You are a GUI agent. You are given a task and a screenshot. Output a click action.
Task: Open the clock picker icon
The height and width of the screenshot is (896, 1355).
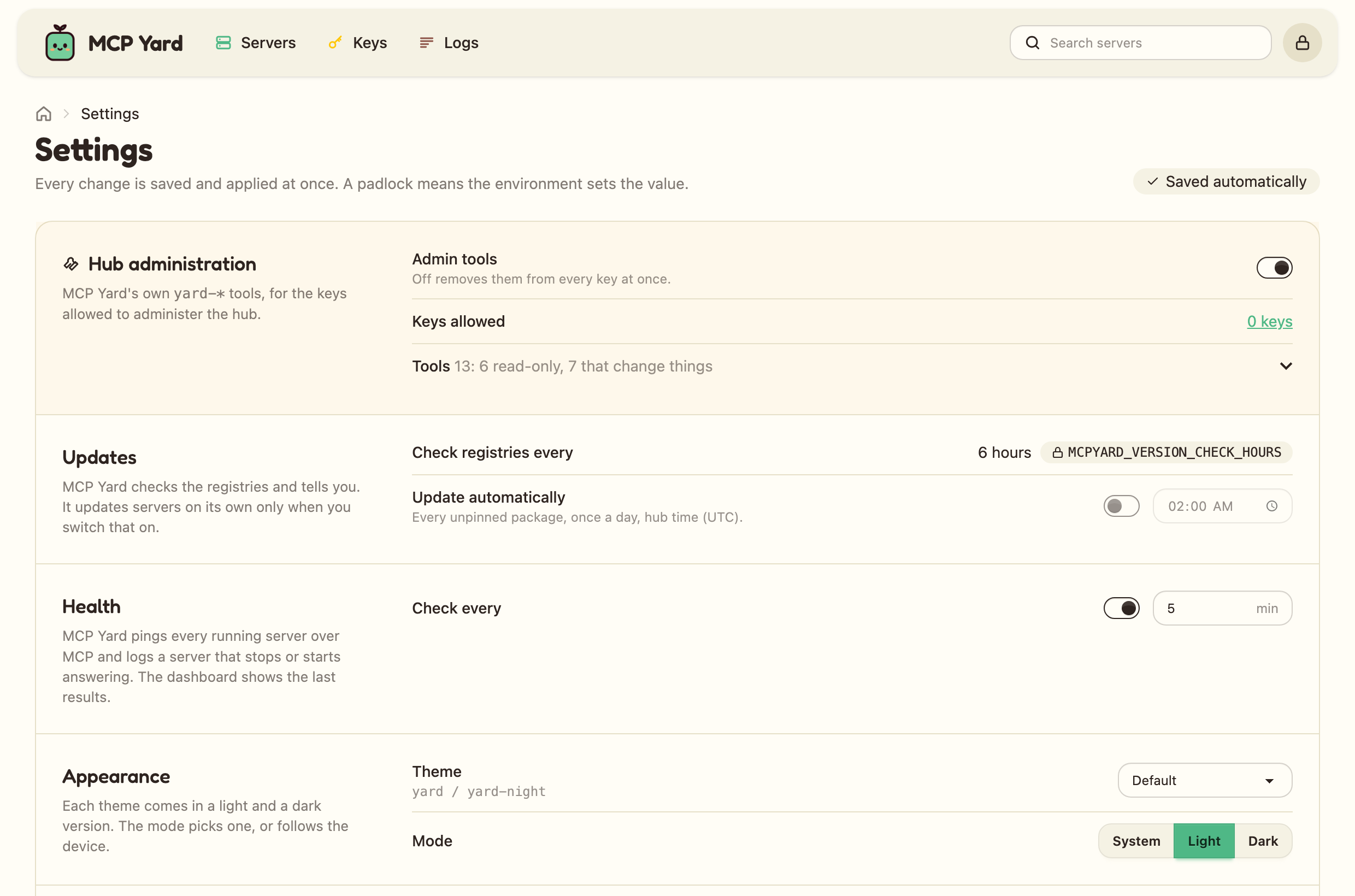pyautogui.click(x=1271, y=506)
